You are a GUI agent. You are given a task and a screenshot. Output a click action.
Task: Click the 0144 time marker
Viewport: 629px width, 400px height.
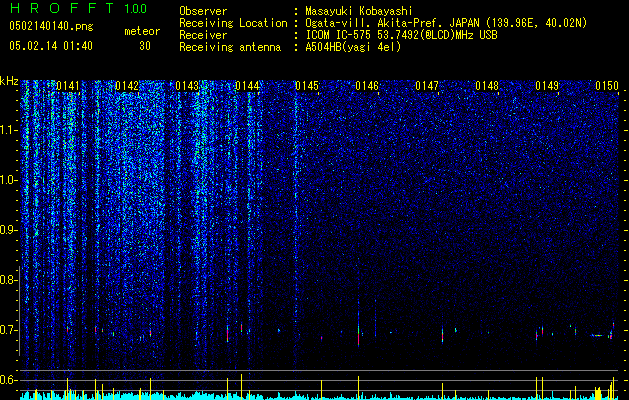[x=247, y=86]
